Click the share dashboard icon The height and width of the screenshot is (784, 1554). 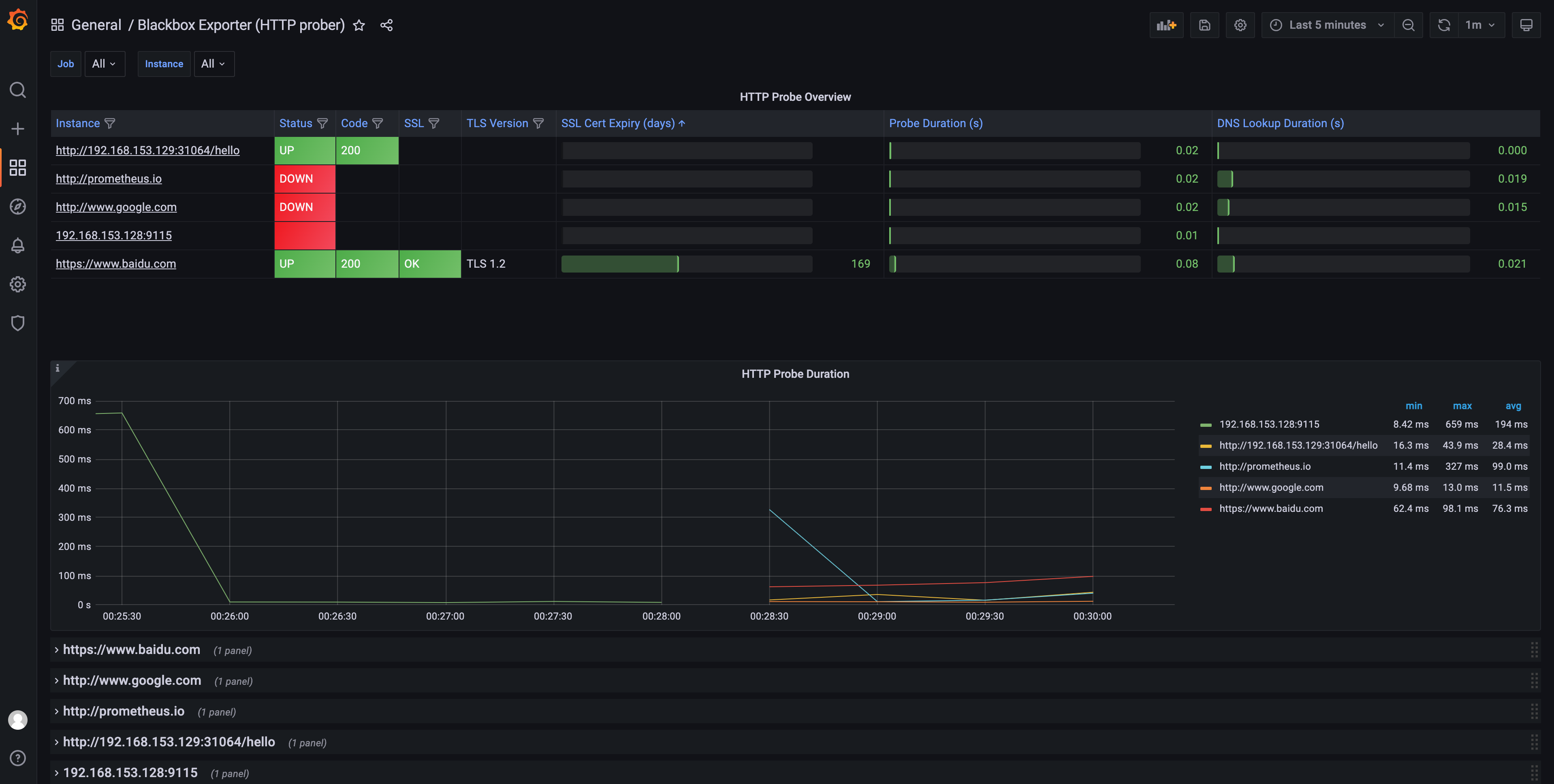pos(387,26)
